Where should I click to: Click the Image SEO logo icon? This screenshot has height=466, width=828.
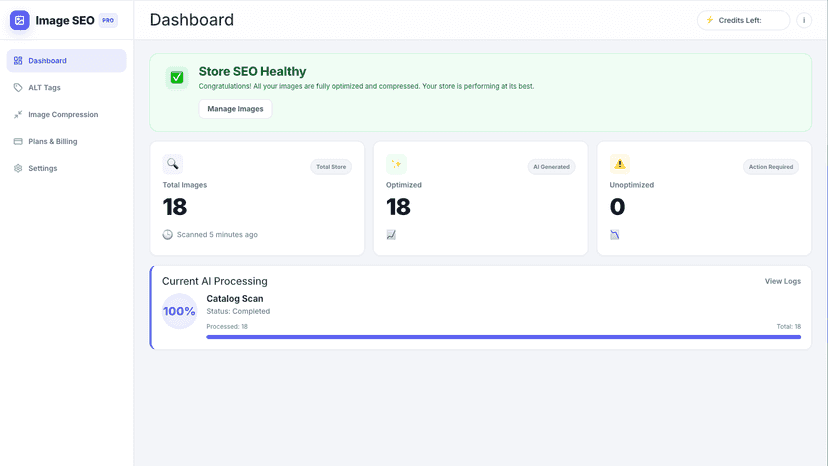(20, 20)
